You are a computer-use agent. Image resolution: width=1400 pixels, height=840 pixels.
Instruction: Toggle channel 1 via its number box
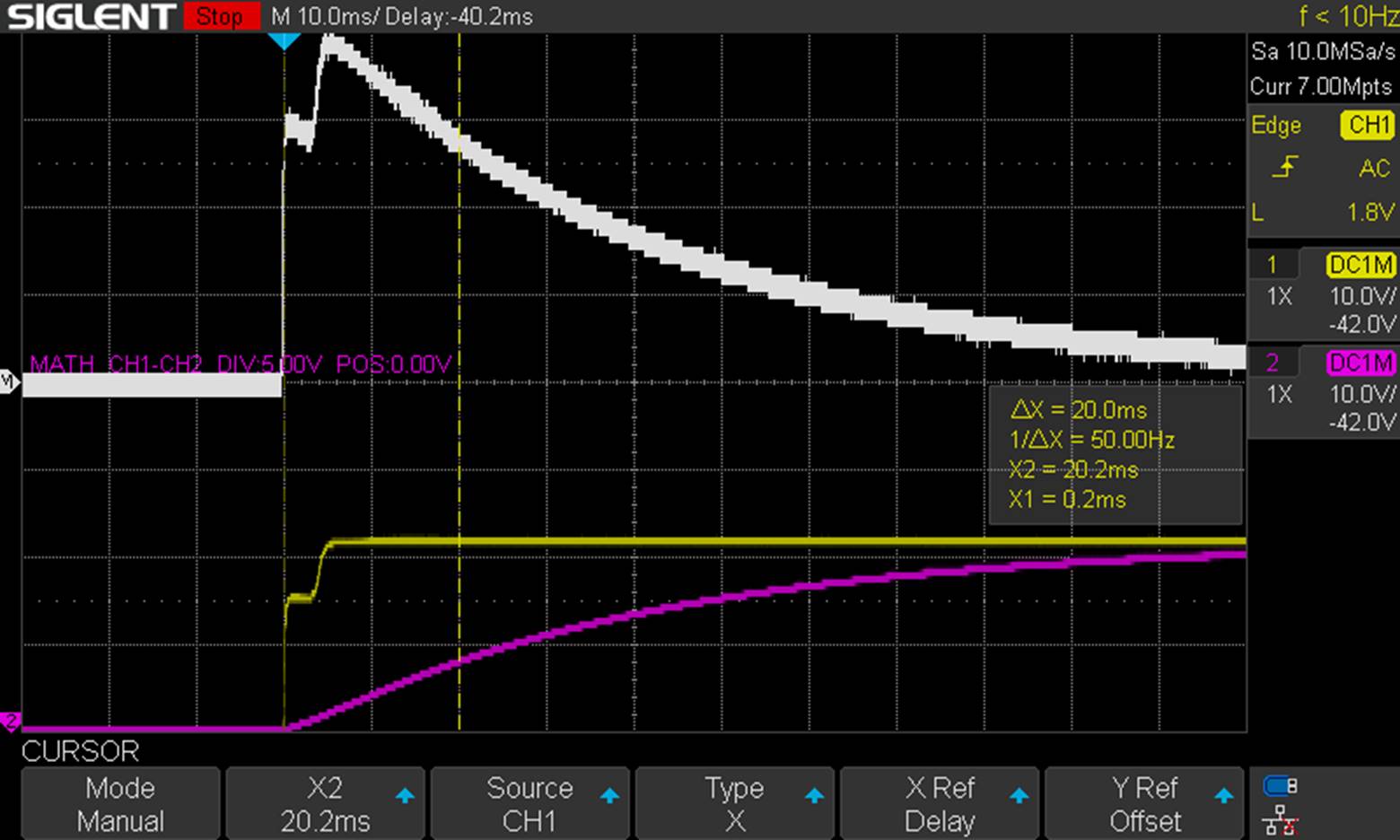(x=1273, y=265)
